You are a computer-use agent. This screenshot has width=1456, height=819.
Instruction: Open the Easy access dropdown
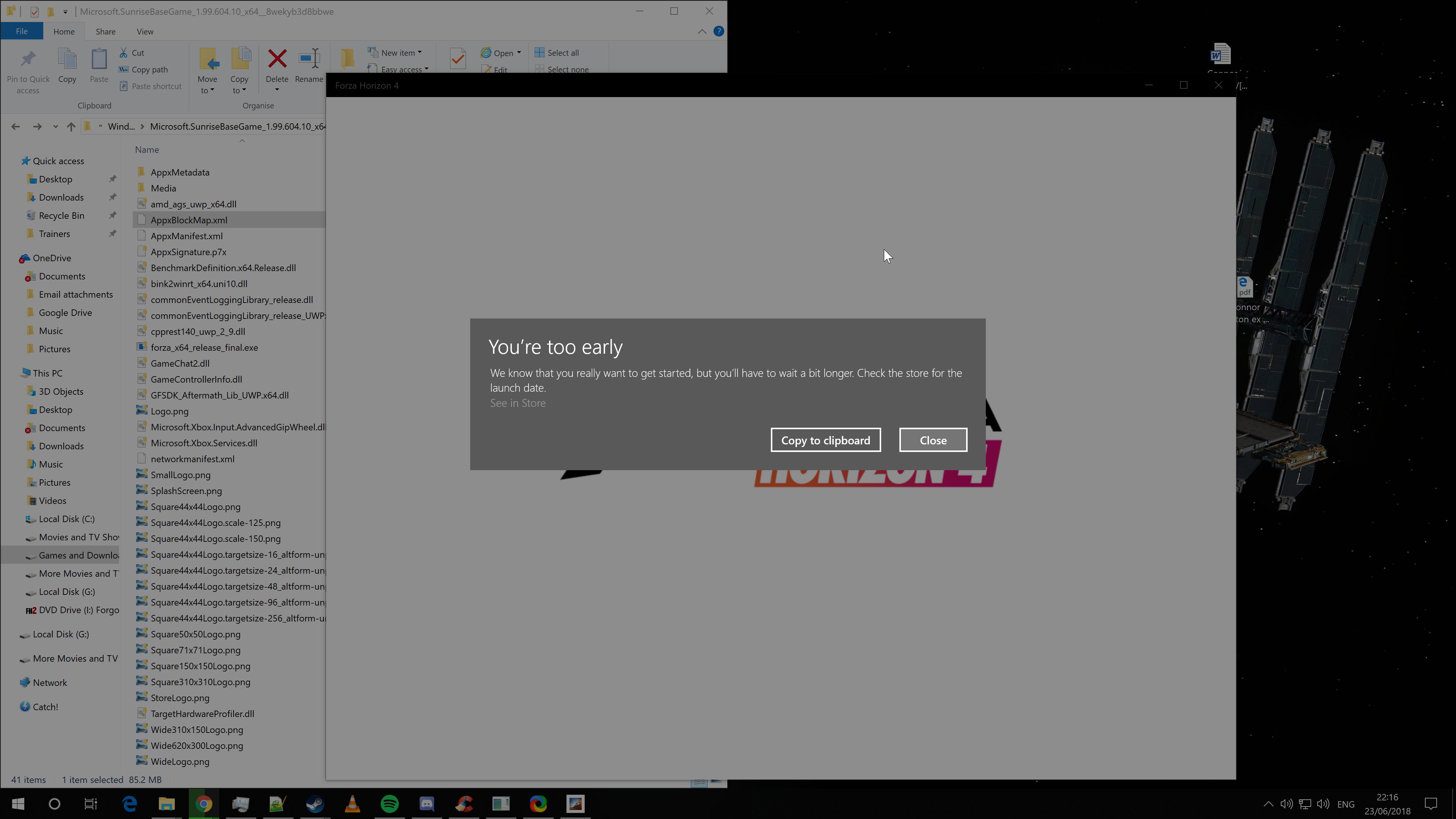coord(399,69)
